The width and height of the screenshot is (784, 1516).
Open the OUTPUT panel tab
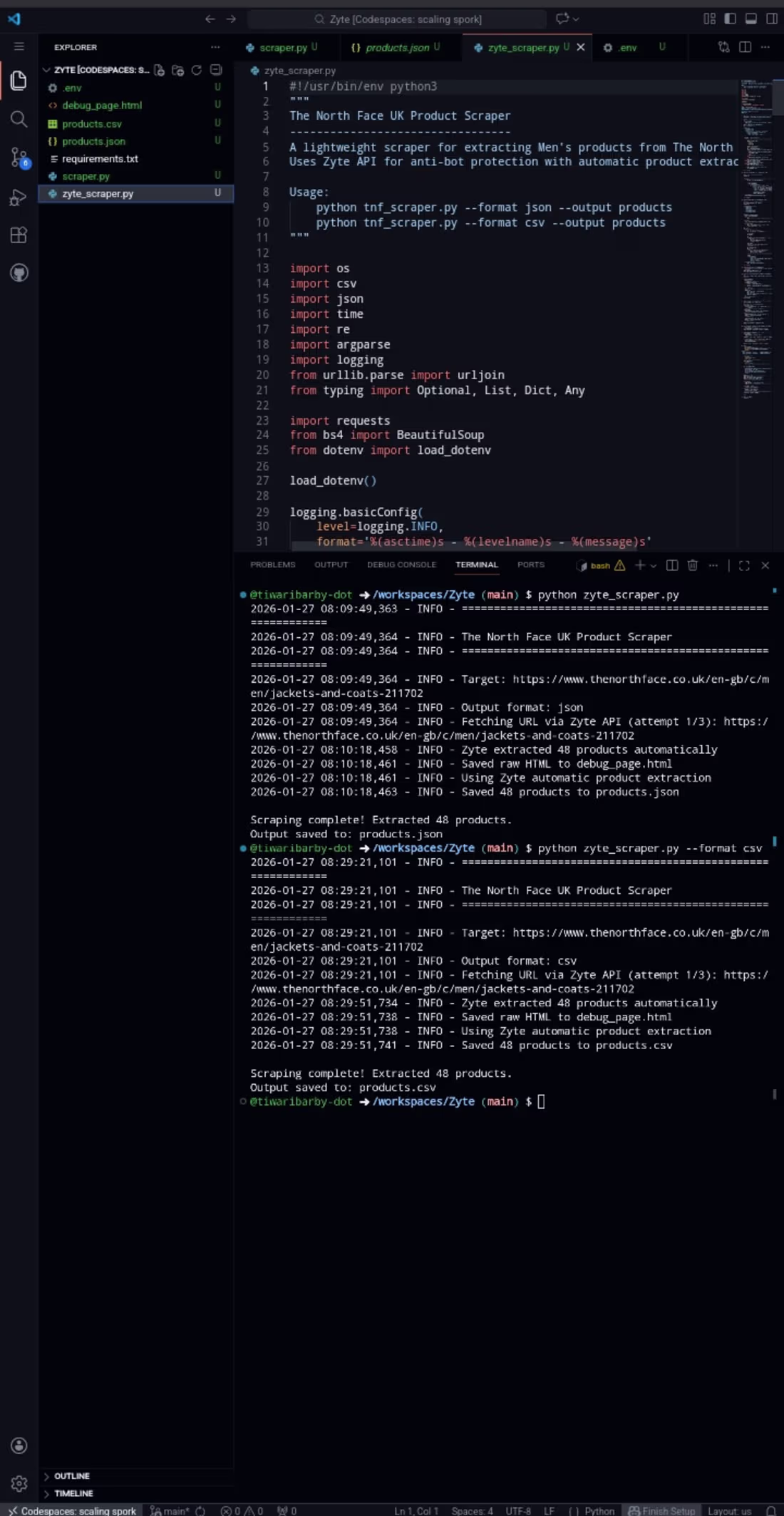pyautogui.click(x=331, y=564)
